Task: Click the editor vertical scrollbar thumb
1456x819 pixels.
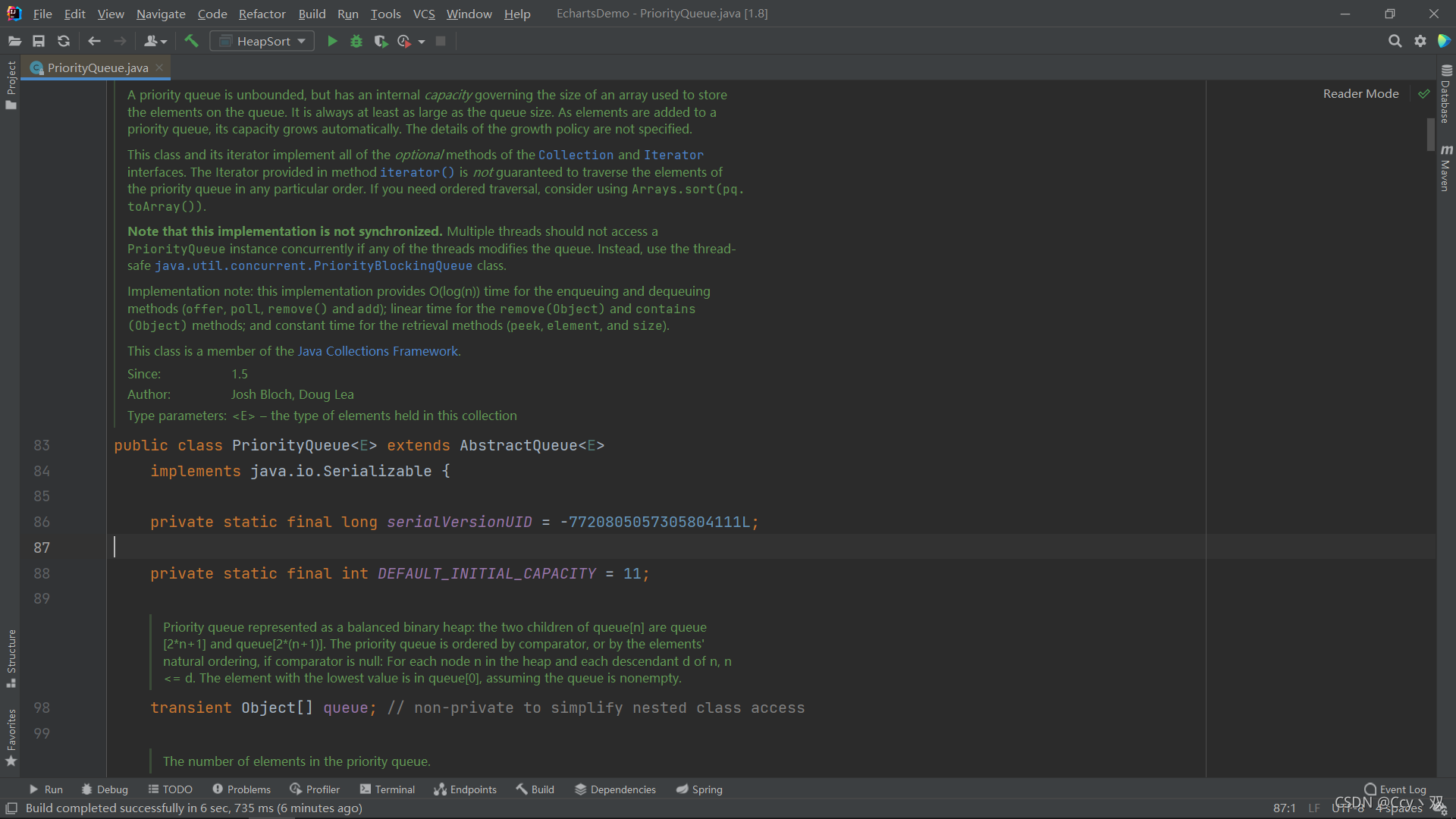Action: point(1430,135)
